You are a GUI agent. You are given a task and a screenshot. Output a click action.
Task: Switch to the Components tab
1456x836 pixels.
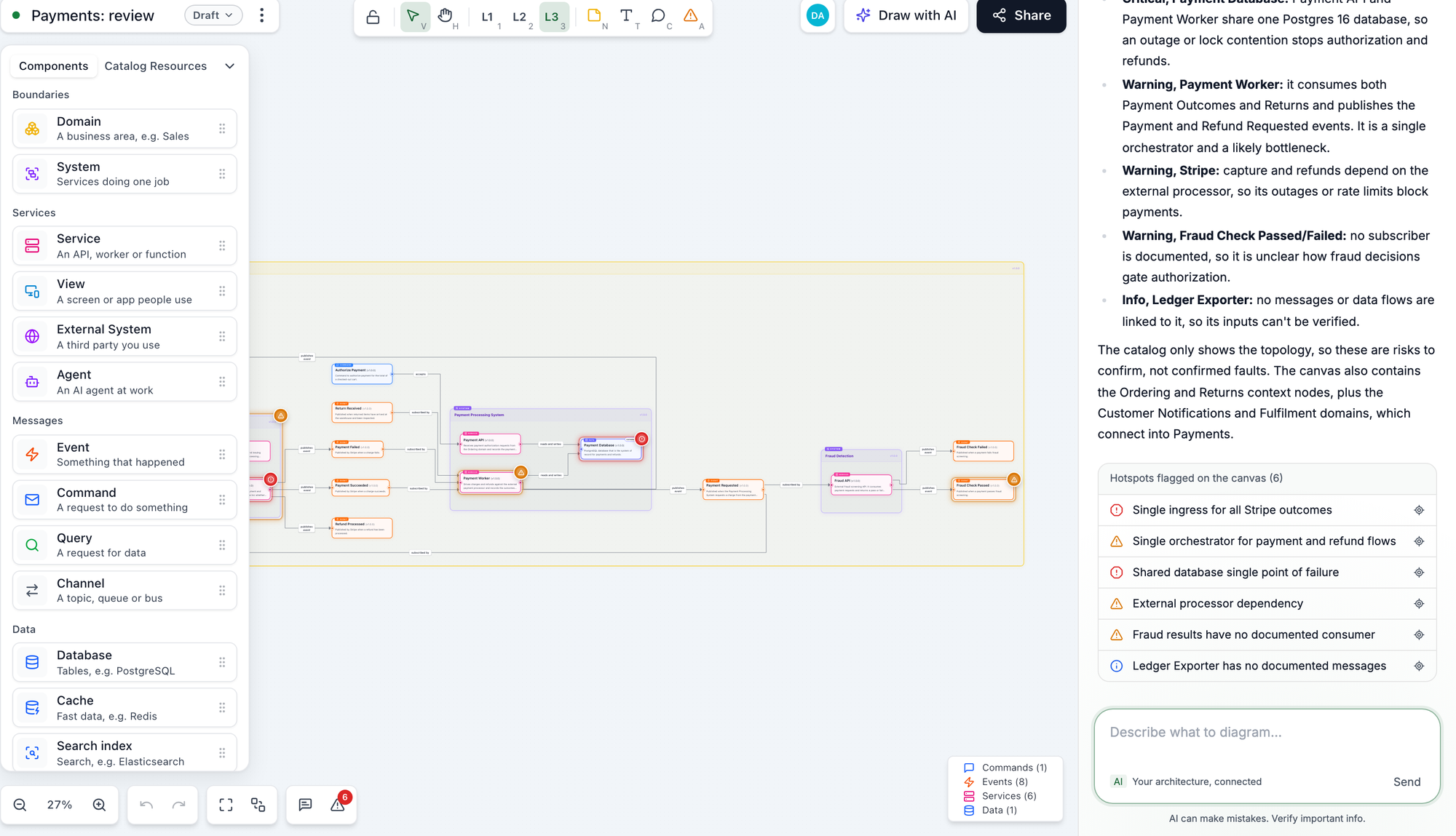click(54, 66)
